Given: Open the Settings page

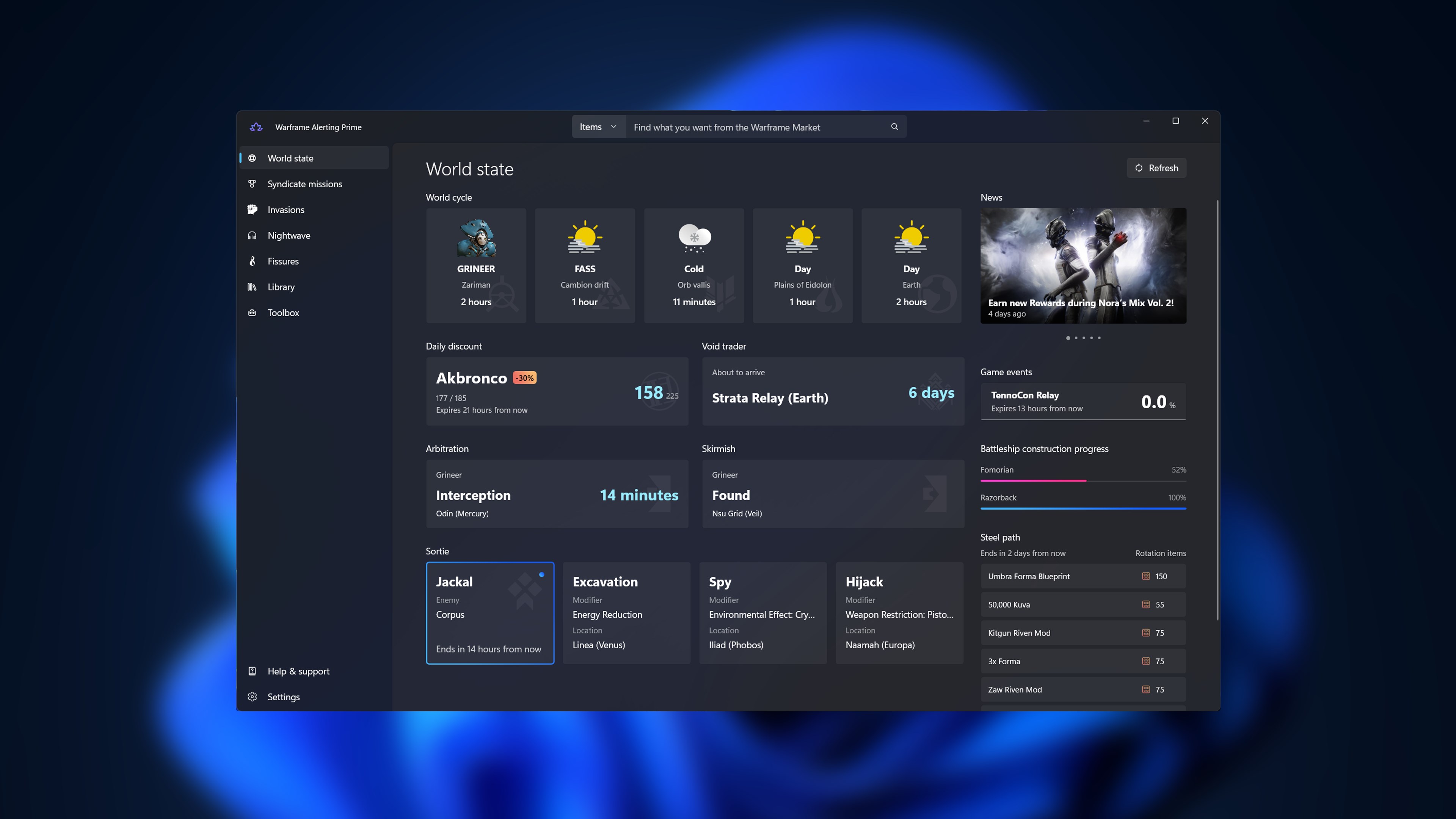Looking at the screenshot, I should 314,697.
